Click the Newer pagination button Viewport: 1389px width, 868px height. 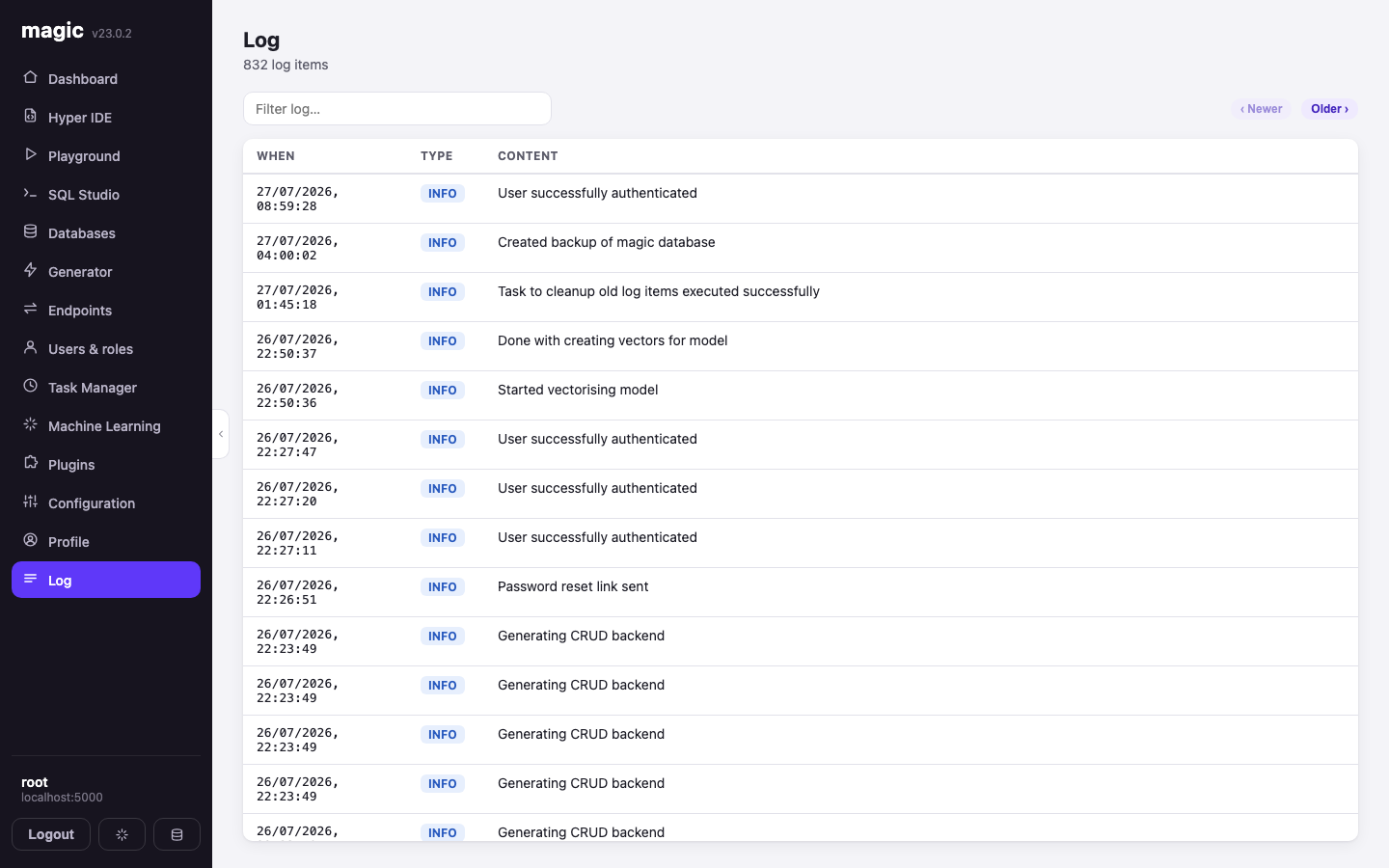tap(1261, 109)
